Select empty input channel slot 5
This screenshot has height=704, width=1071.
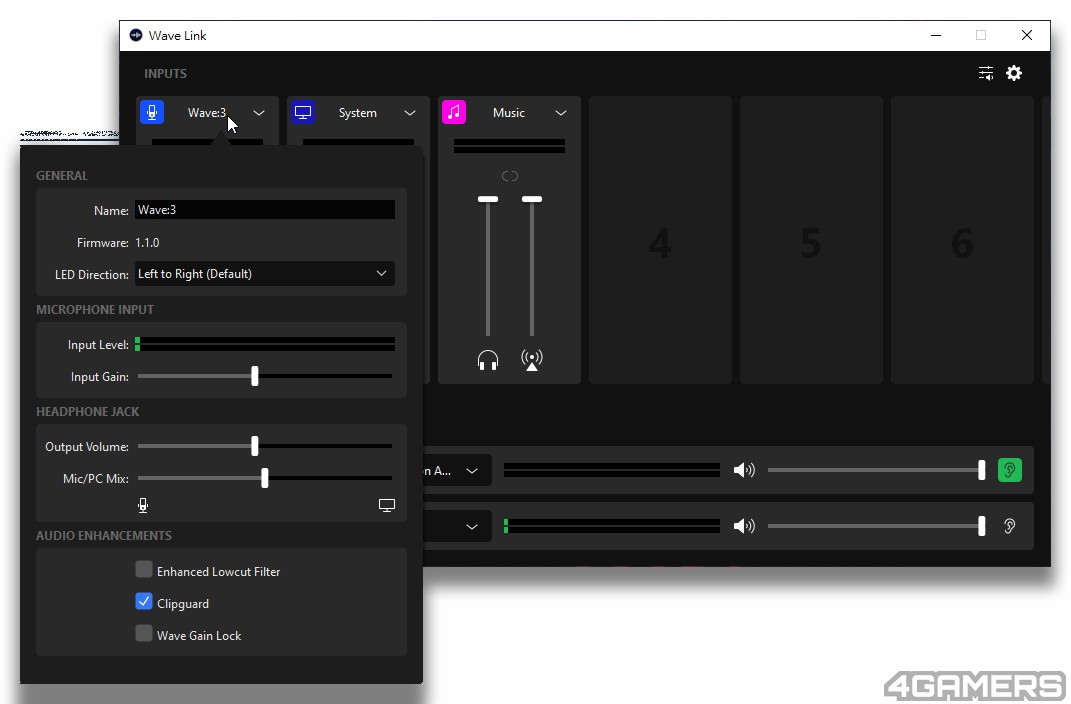tap(811, 240)
